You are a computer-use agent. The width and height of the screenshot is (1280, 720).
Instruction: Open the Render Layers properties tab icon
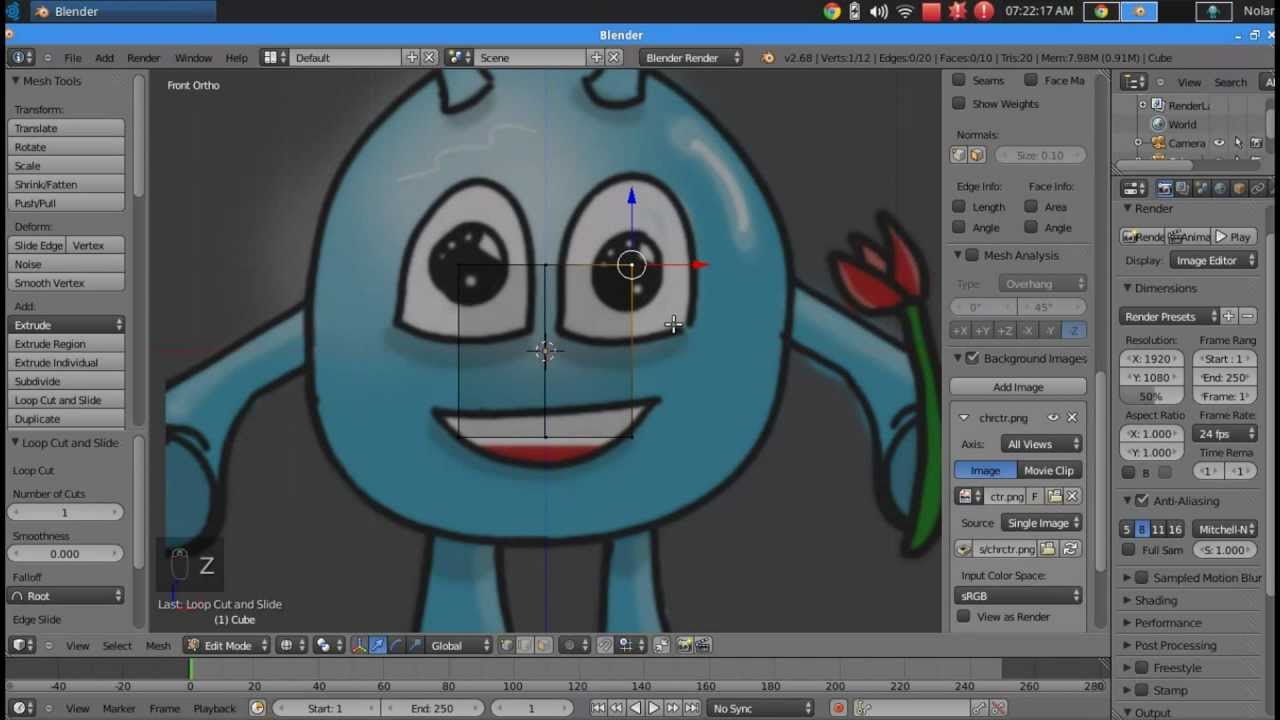(1183, 188)
